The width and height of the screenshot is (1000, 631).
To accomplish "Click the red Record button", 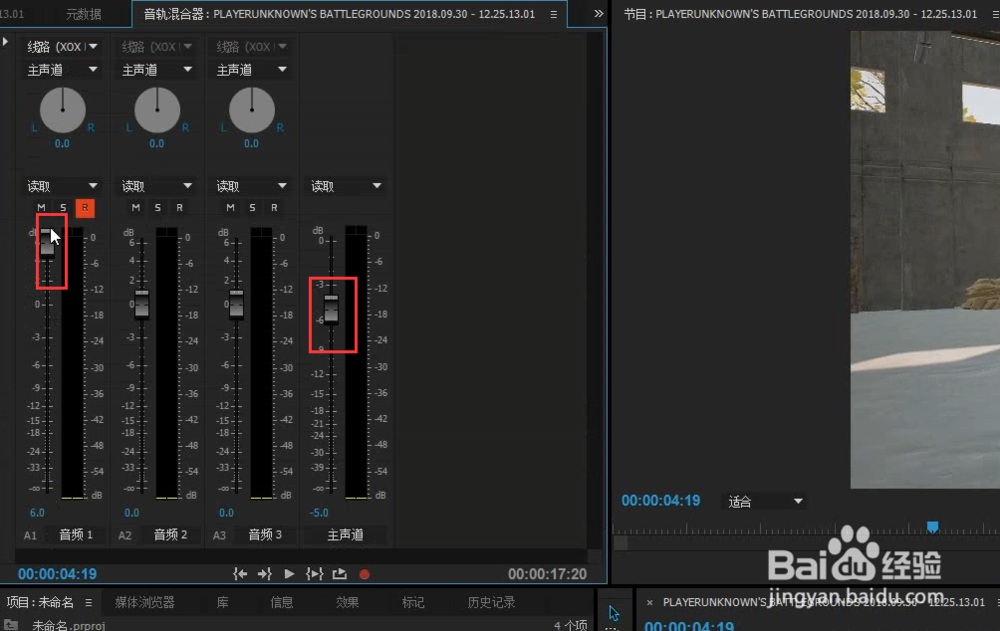I will click(x=364, y=574).
